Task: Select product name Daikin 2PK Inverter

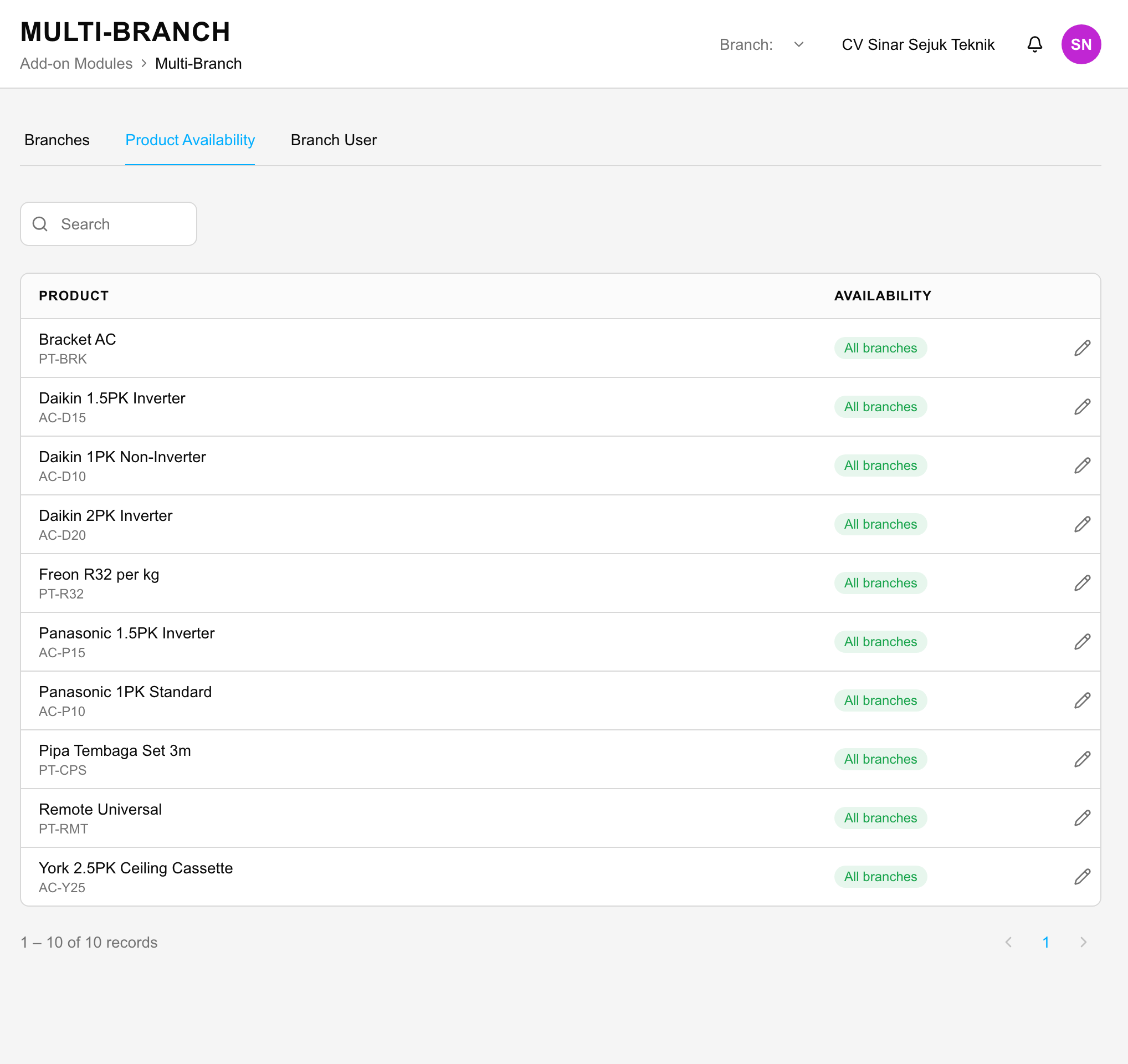Action: pyautogui.click(x=105, y=516)
